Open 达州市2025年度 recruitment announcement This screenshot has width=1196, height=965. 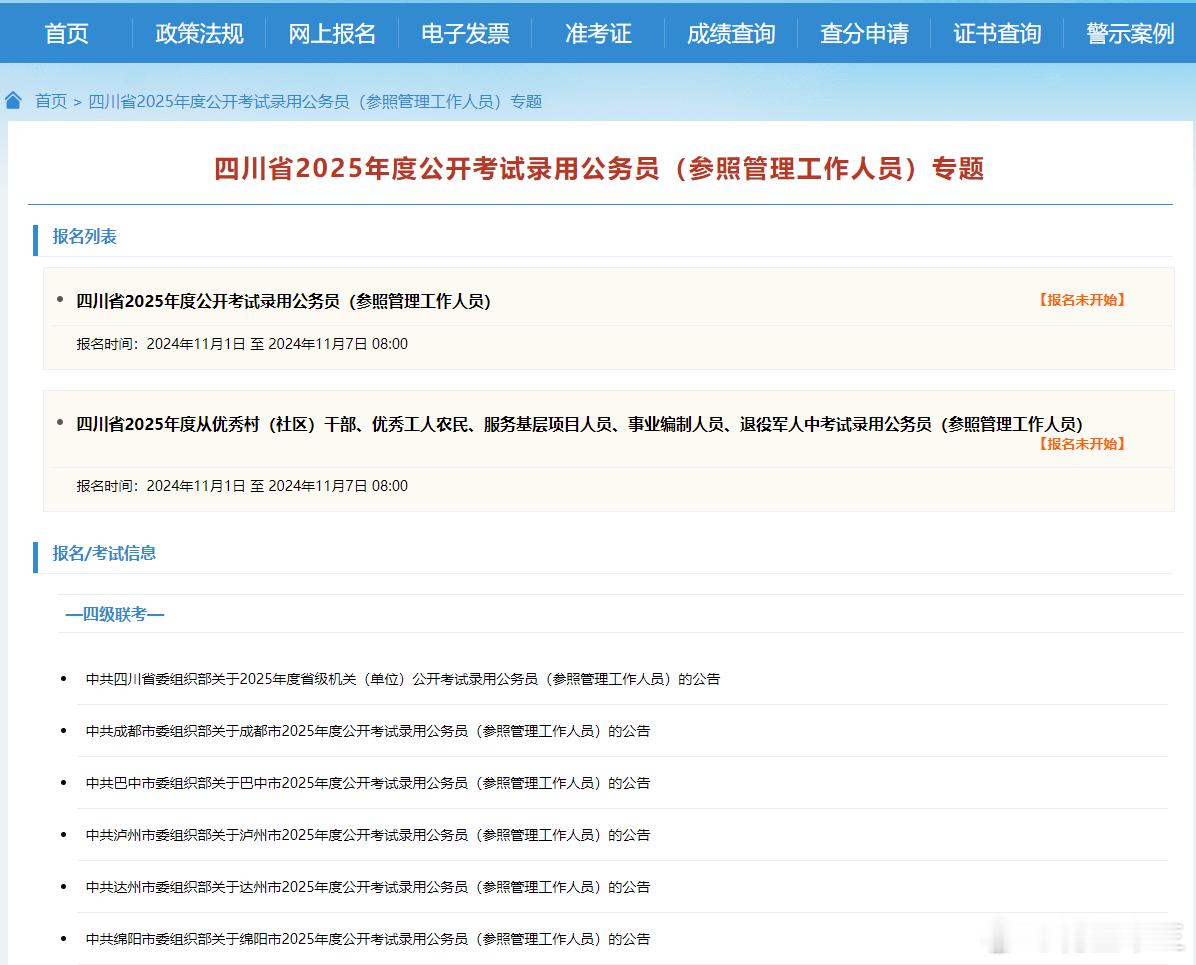click(368, 886)
